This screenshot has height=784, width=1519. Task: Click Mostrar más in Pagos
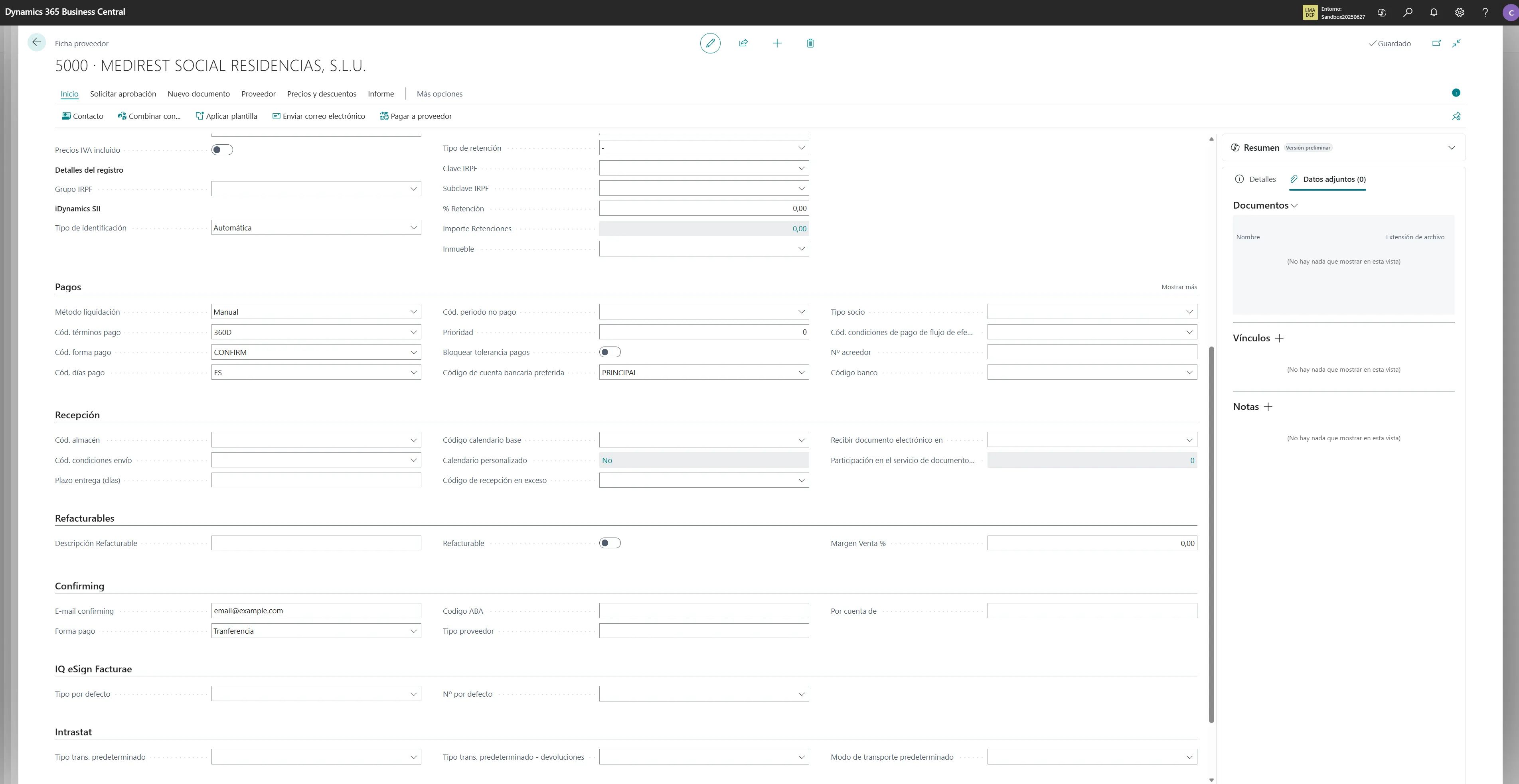(x=1179, y=287)
